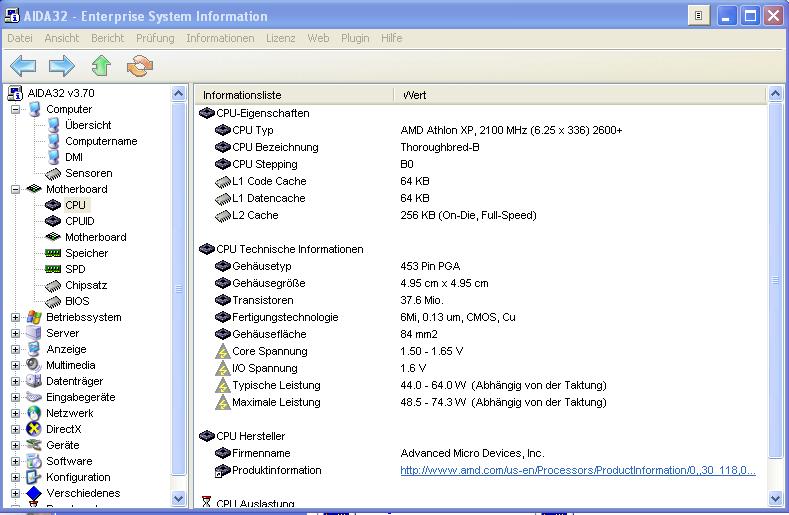
Task: Open the Ansicht menu
Action: click(61, 38)
